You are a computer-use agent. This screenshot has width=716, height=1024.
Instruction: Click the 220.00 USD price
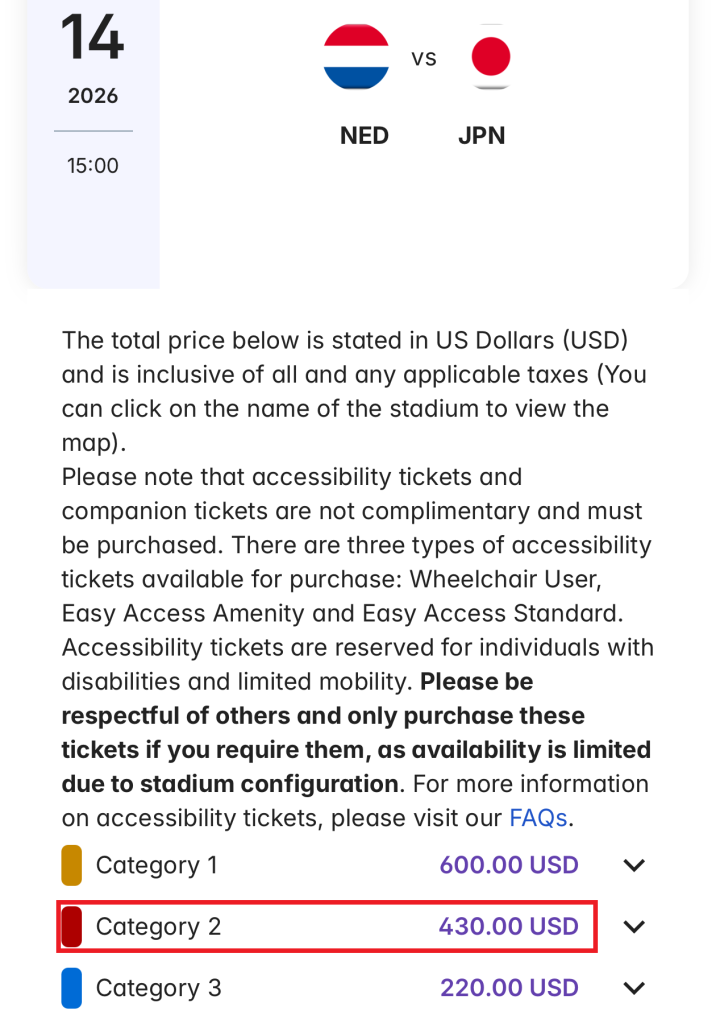coord(509,989)
